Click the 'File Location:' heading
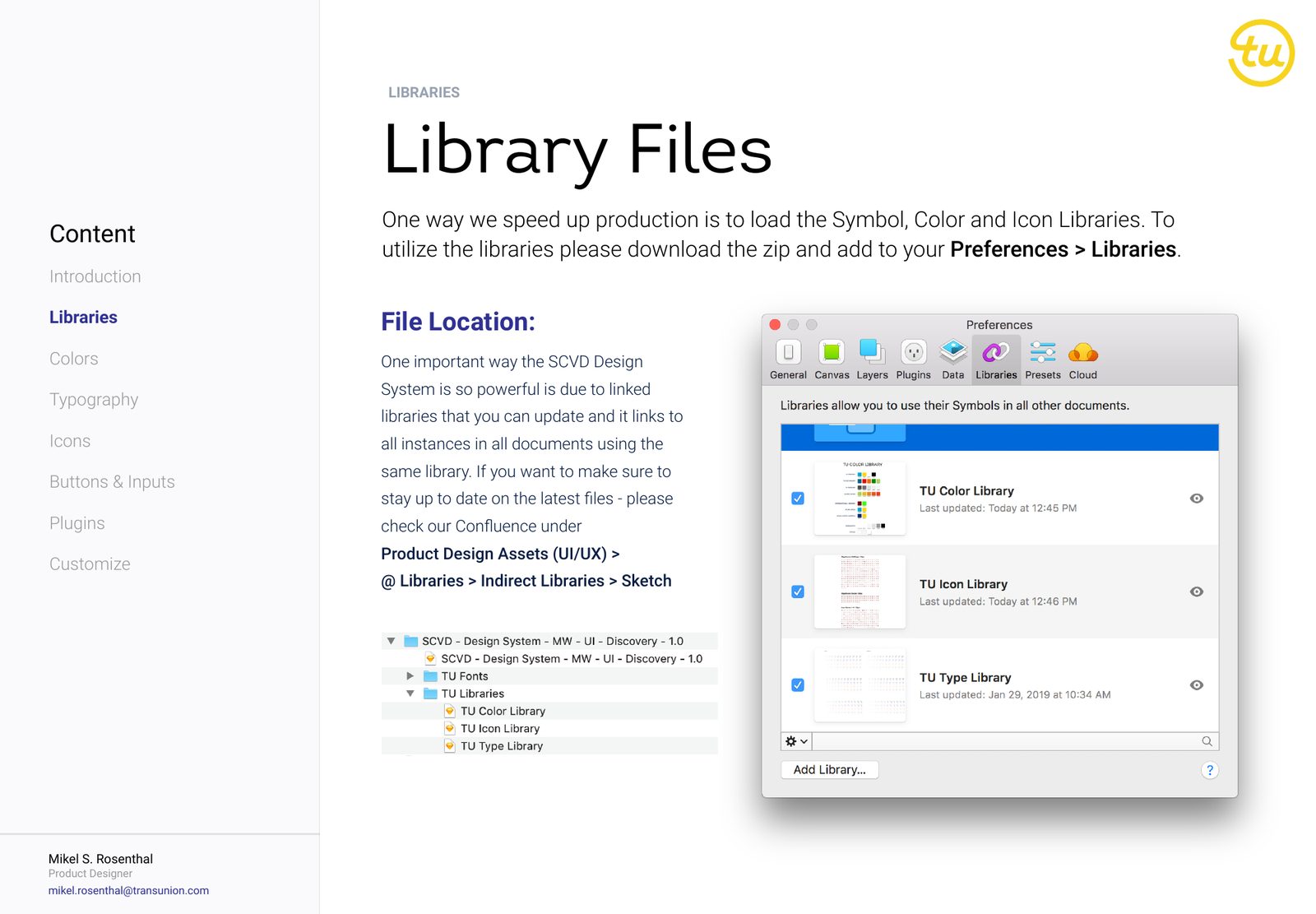 pos(458,322)
